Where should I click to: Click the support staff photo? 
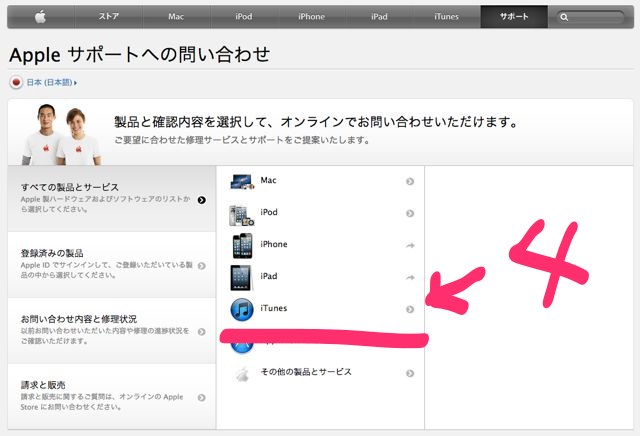61,134
